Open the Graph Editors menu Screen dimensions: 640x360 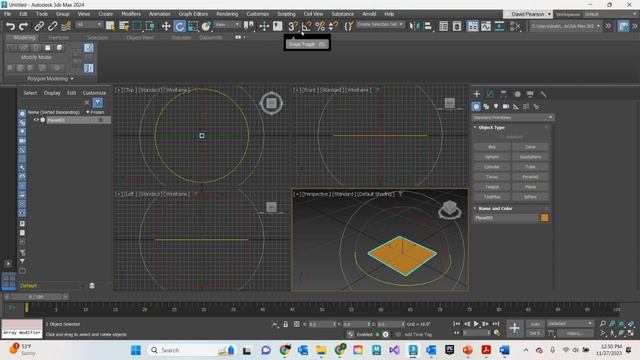pos(193,14)
